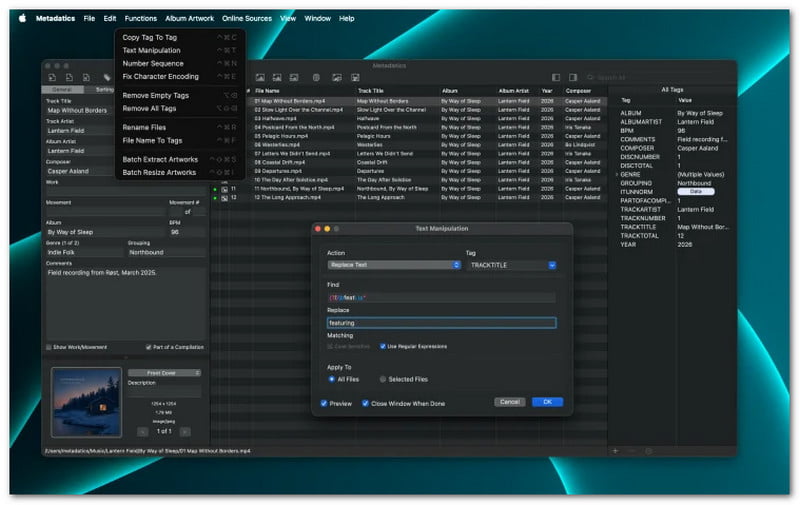The image size is (800, 505).
Task: Click the album cover artwork thumbnail
Action: [86, 402]
